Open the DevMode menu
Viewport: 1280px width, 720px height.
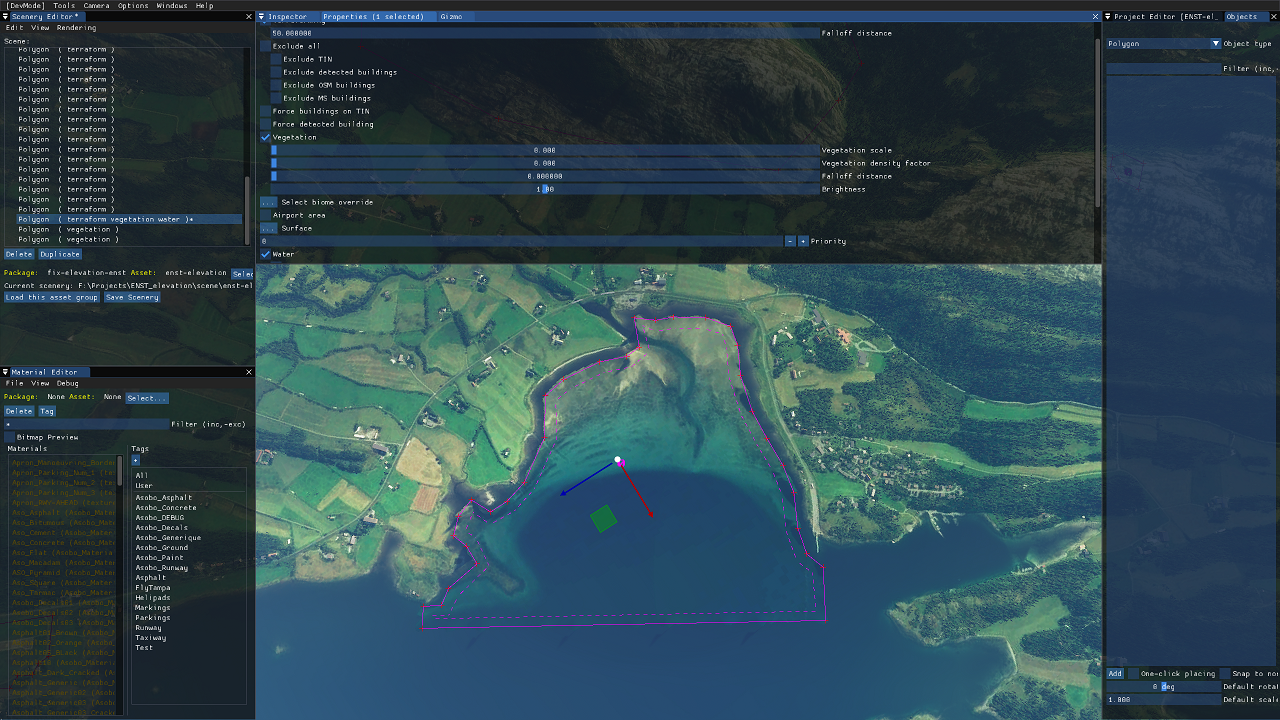click(26, 6)
